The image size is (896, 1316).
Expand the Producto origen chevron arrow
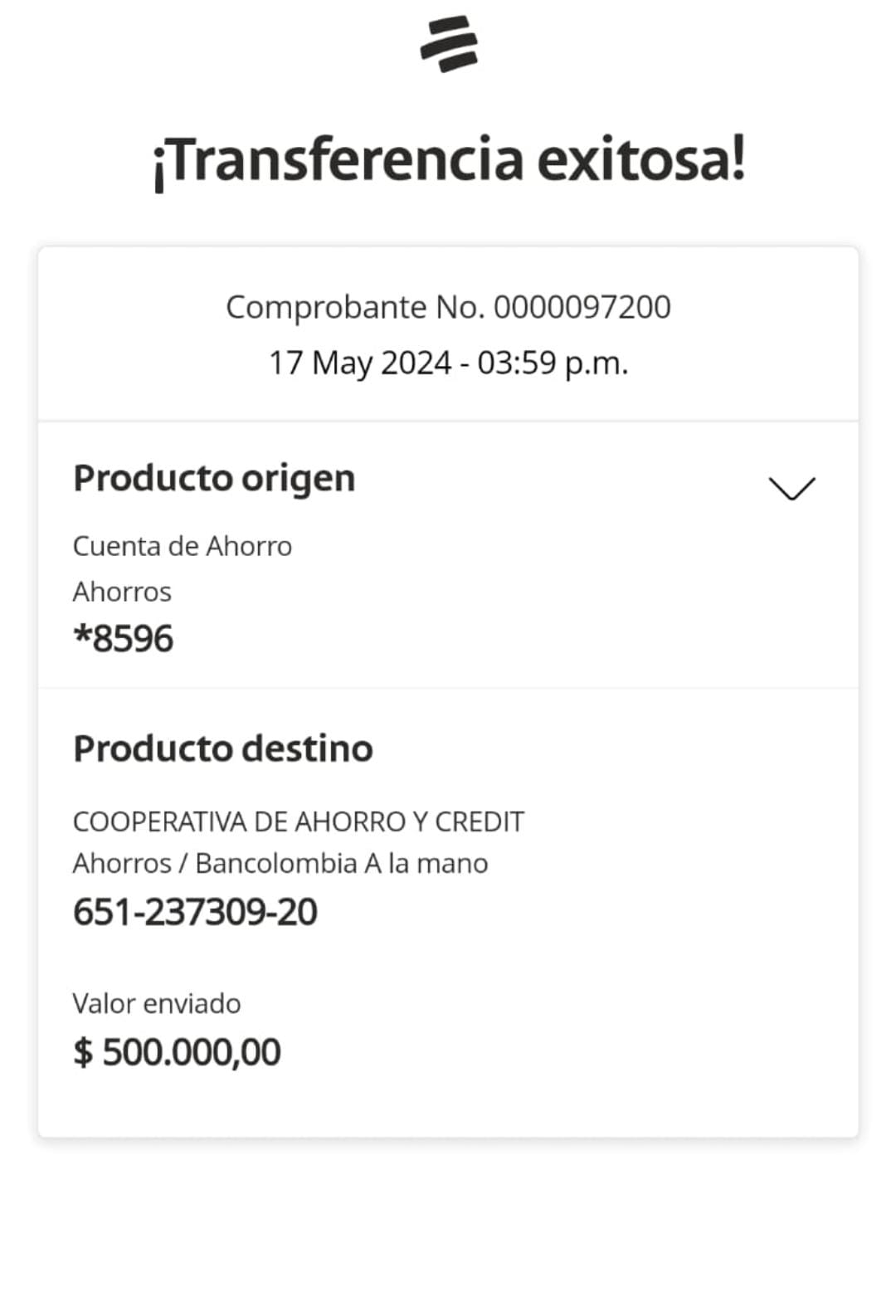791,488
